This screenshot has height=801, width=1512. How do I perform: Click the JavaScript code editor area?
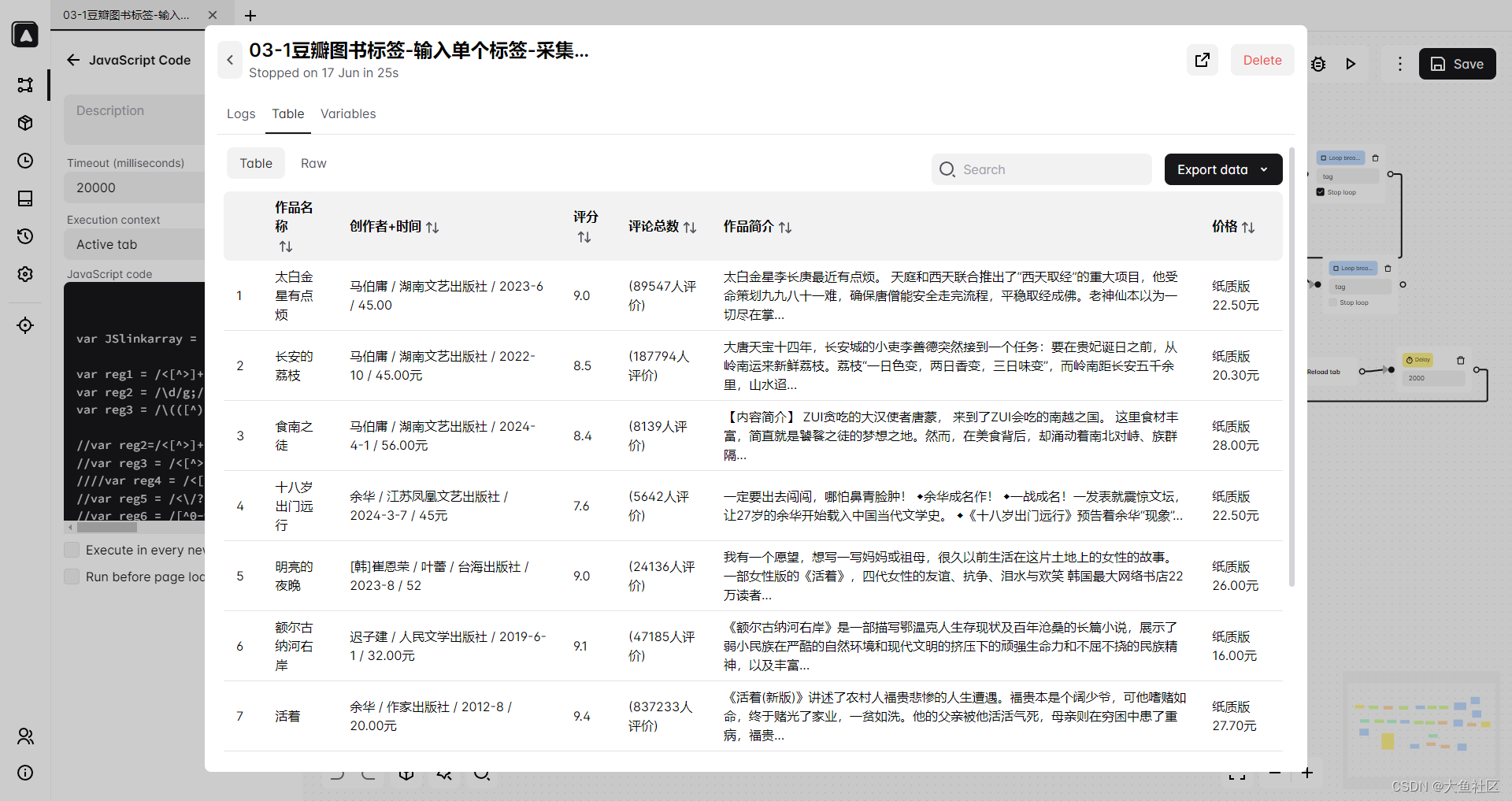(134, 401)
